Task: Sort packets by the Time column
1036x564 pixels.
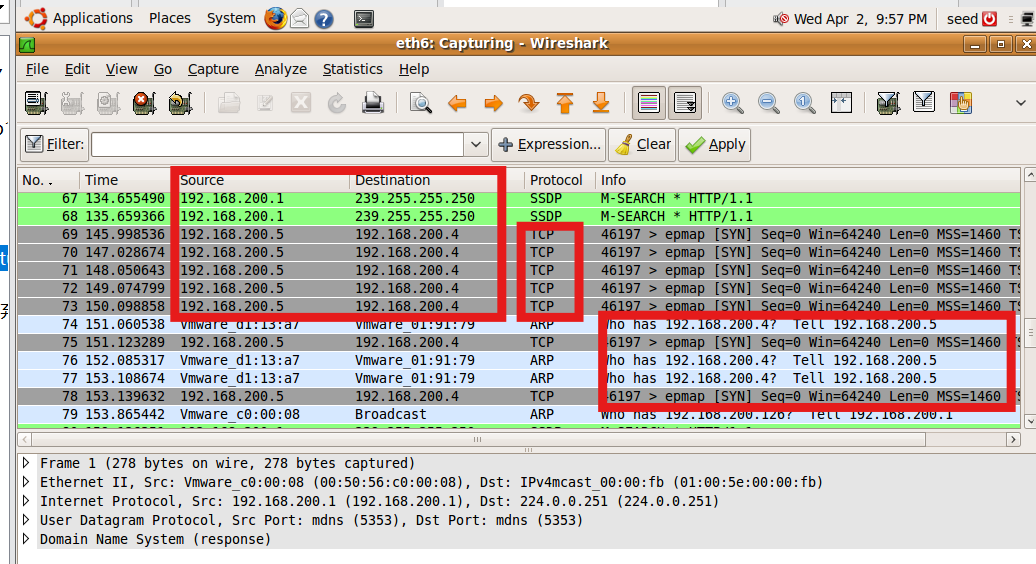Action: coord(126,180)
